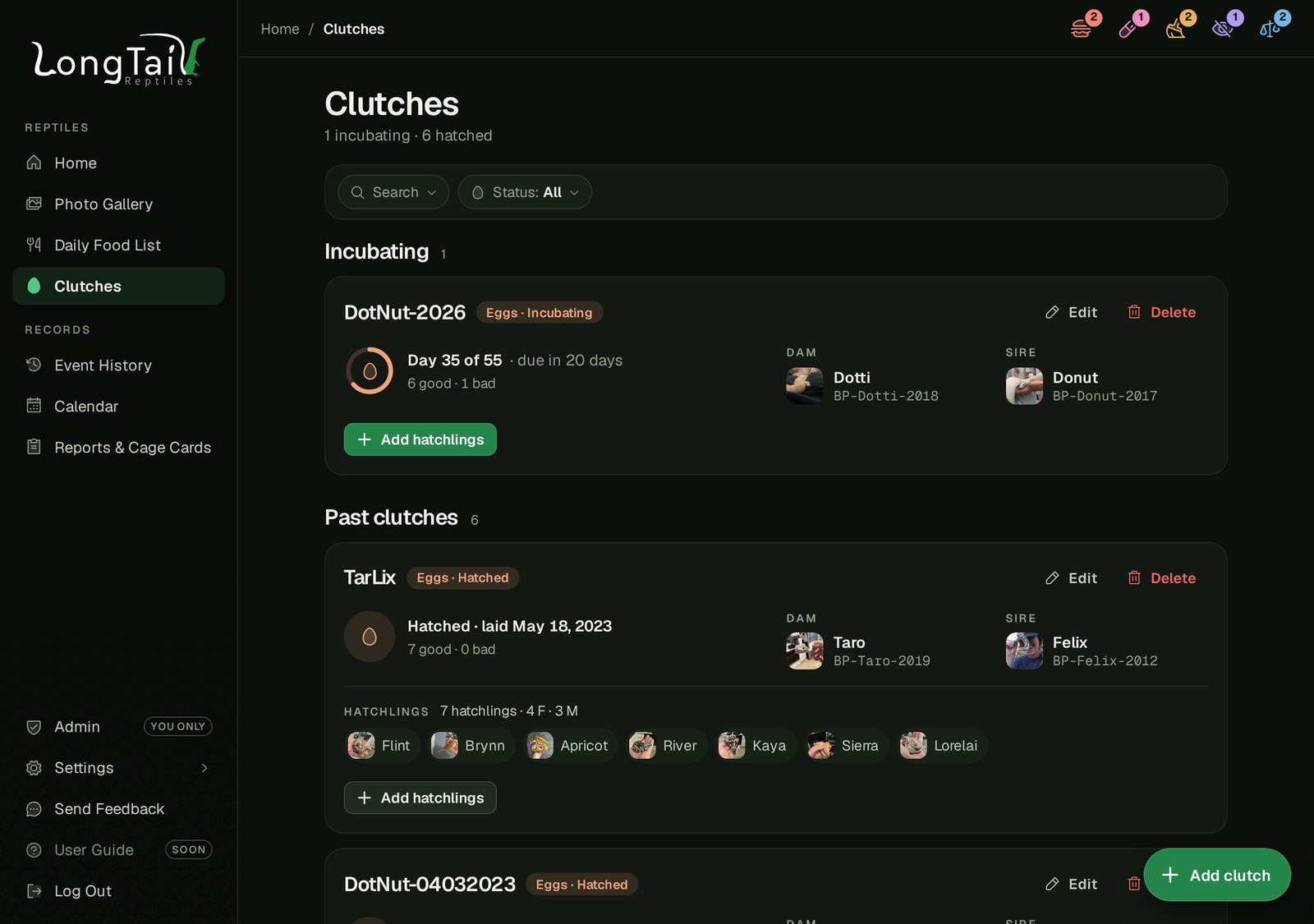The height and width of the screenshot is (924, 1314).
Task: Expand the Settings submenu chevron
Action: coord(204,768)
